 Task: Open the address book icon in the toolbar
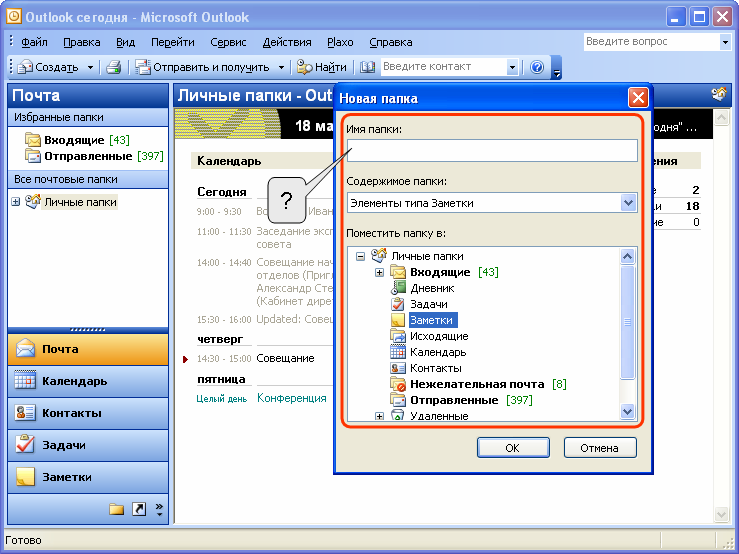click(367, 67)
